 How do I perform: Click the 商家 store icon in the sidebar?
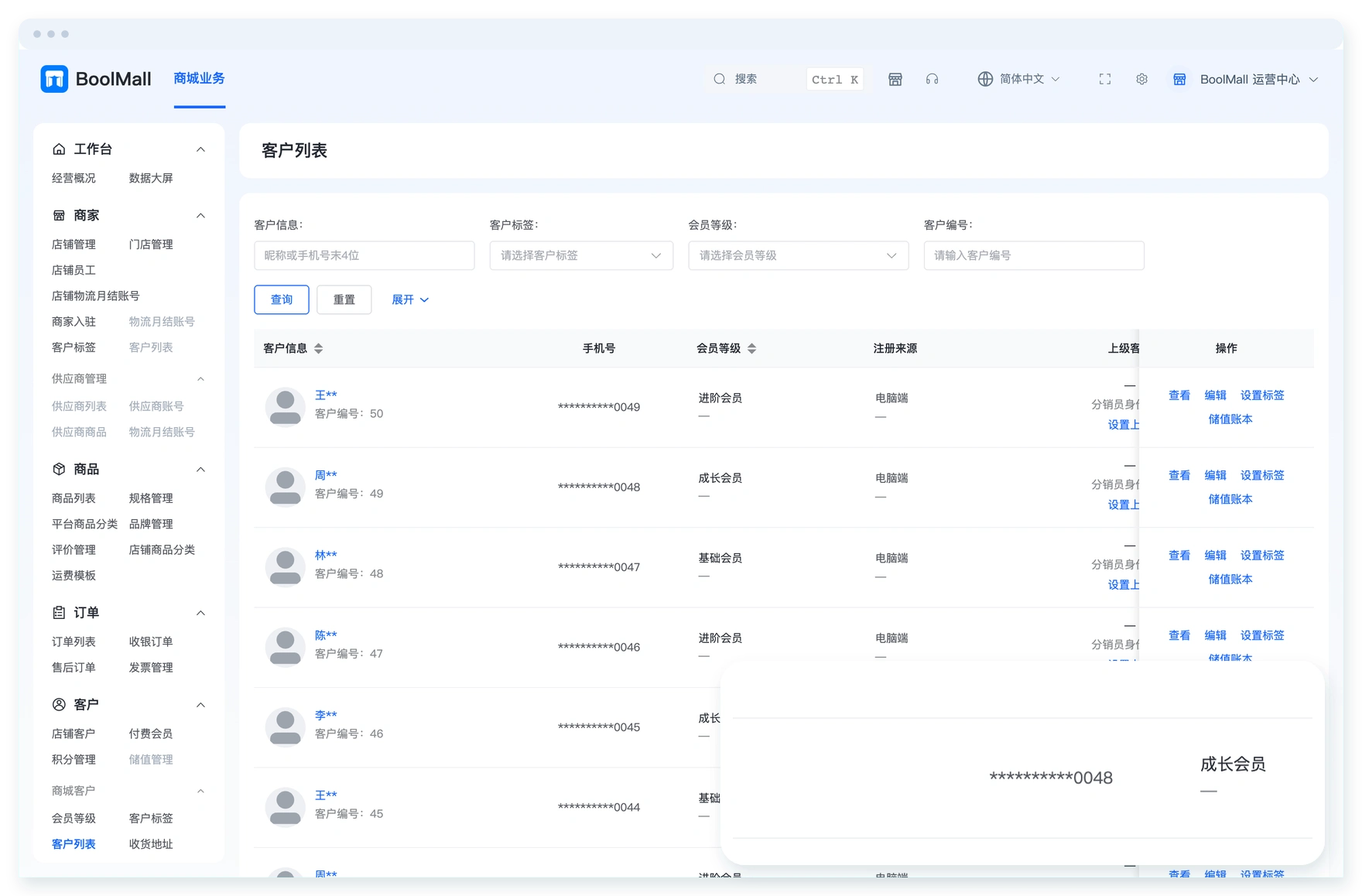tap(59, 215)
